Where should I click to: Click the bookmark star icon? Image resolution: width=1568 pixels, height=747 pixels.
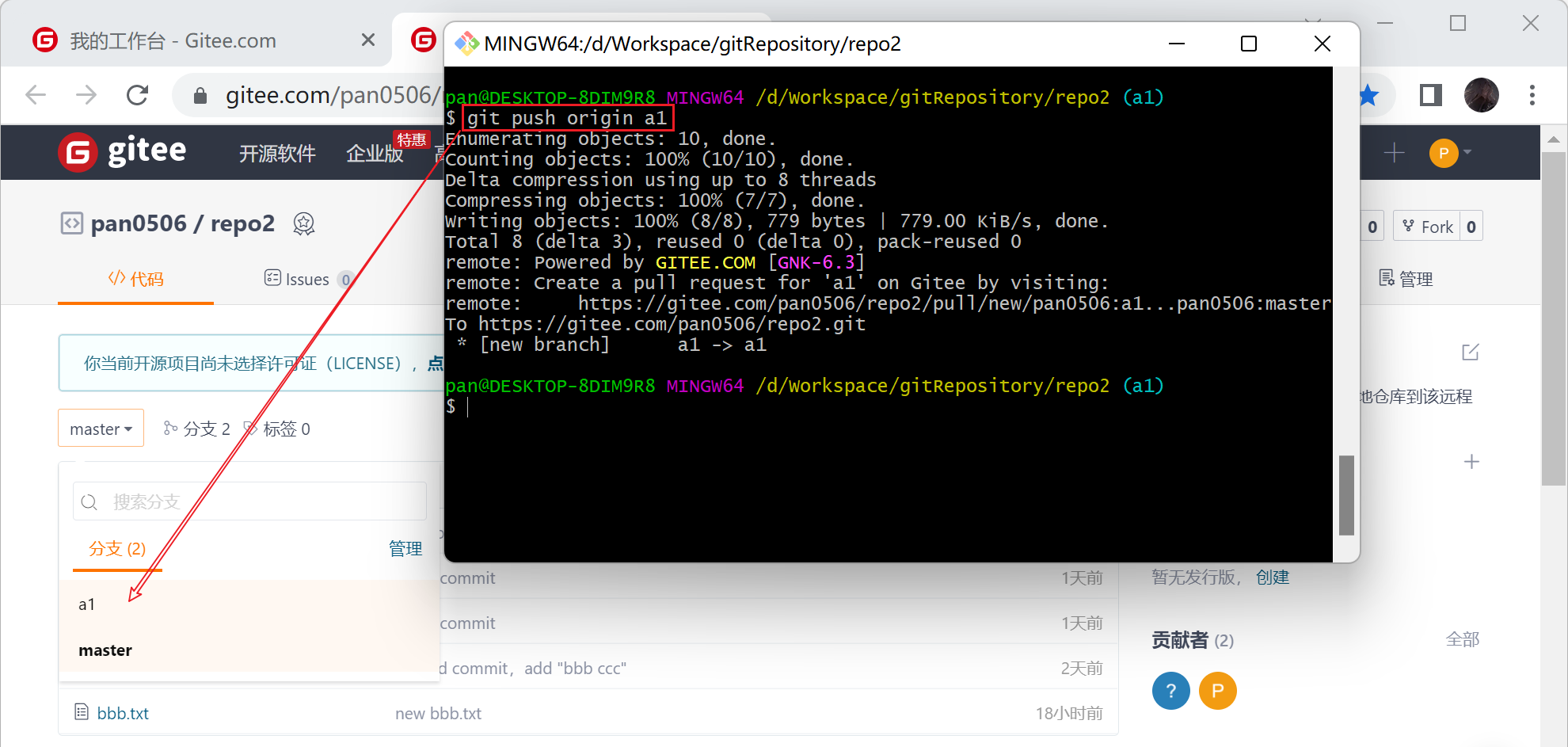tap(1368, 96)
